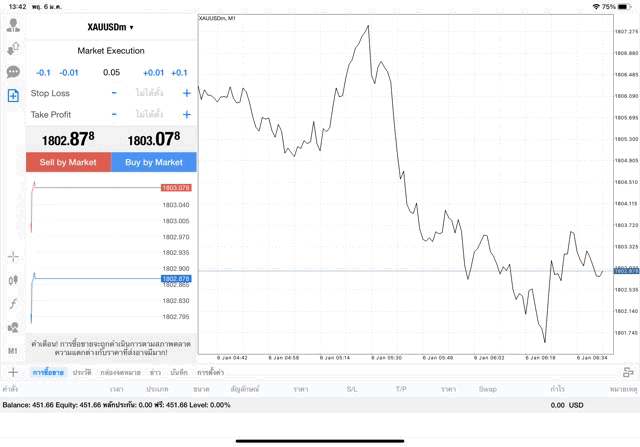Expand the XAUUSDm symbol dropdown
This screenshot has width=640, height=447.
pyautogui.click(x=111, y=27)
